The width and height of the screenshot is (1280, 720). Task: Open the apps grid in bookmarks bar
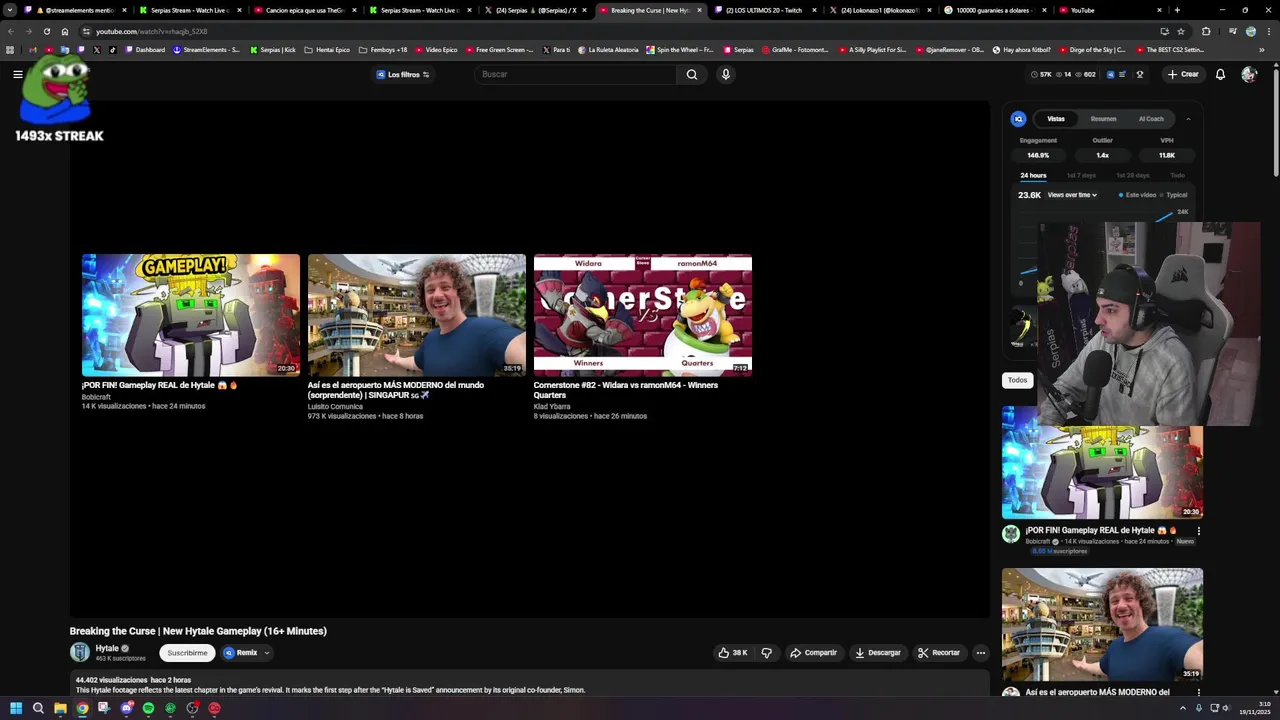click(x=10, y=49)
